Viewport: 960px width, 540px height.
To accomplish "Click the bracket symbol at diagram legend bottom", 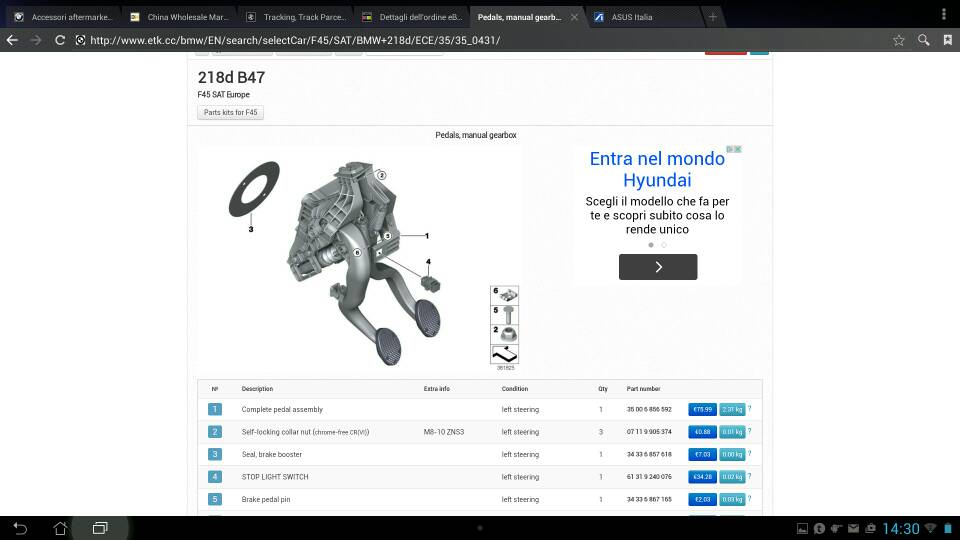I will 504,354.
